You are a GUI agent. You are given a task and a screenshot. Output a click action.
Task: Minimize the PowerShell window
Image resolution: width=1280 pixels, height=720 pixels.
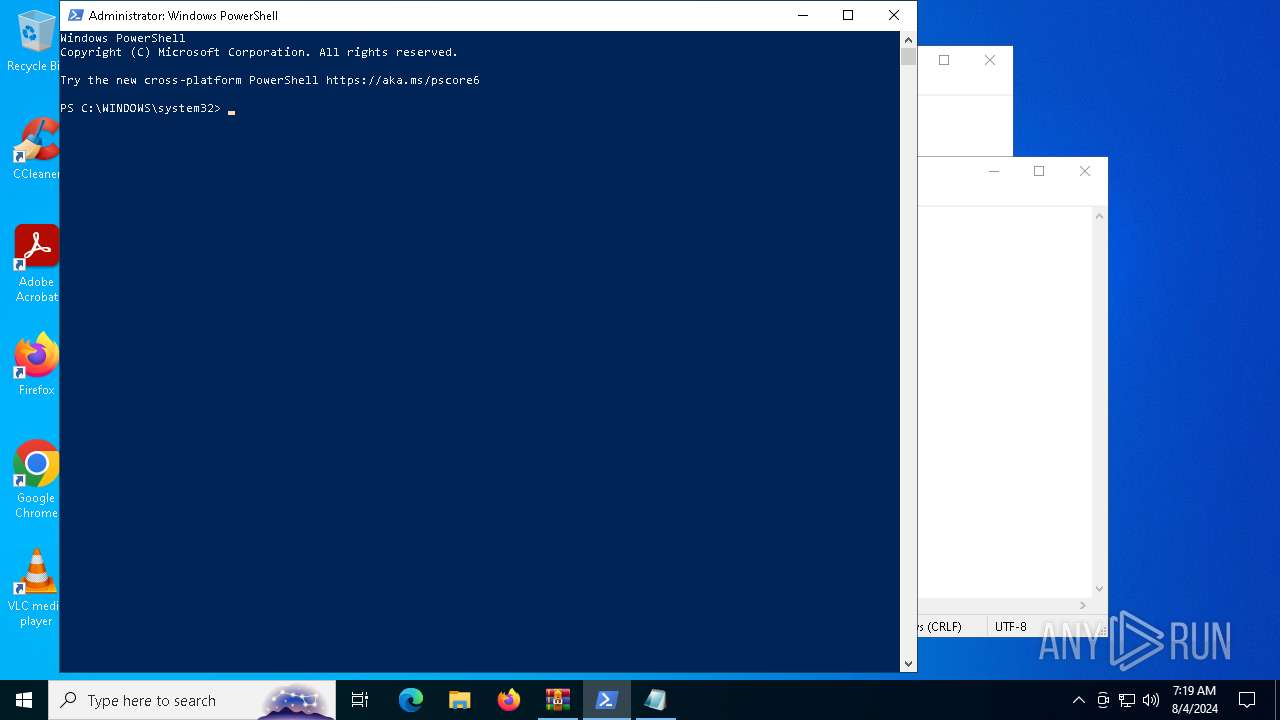[802, 15]
